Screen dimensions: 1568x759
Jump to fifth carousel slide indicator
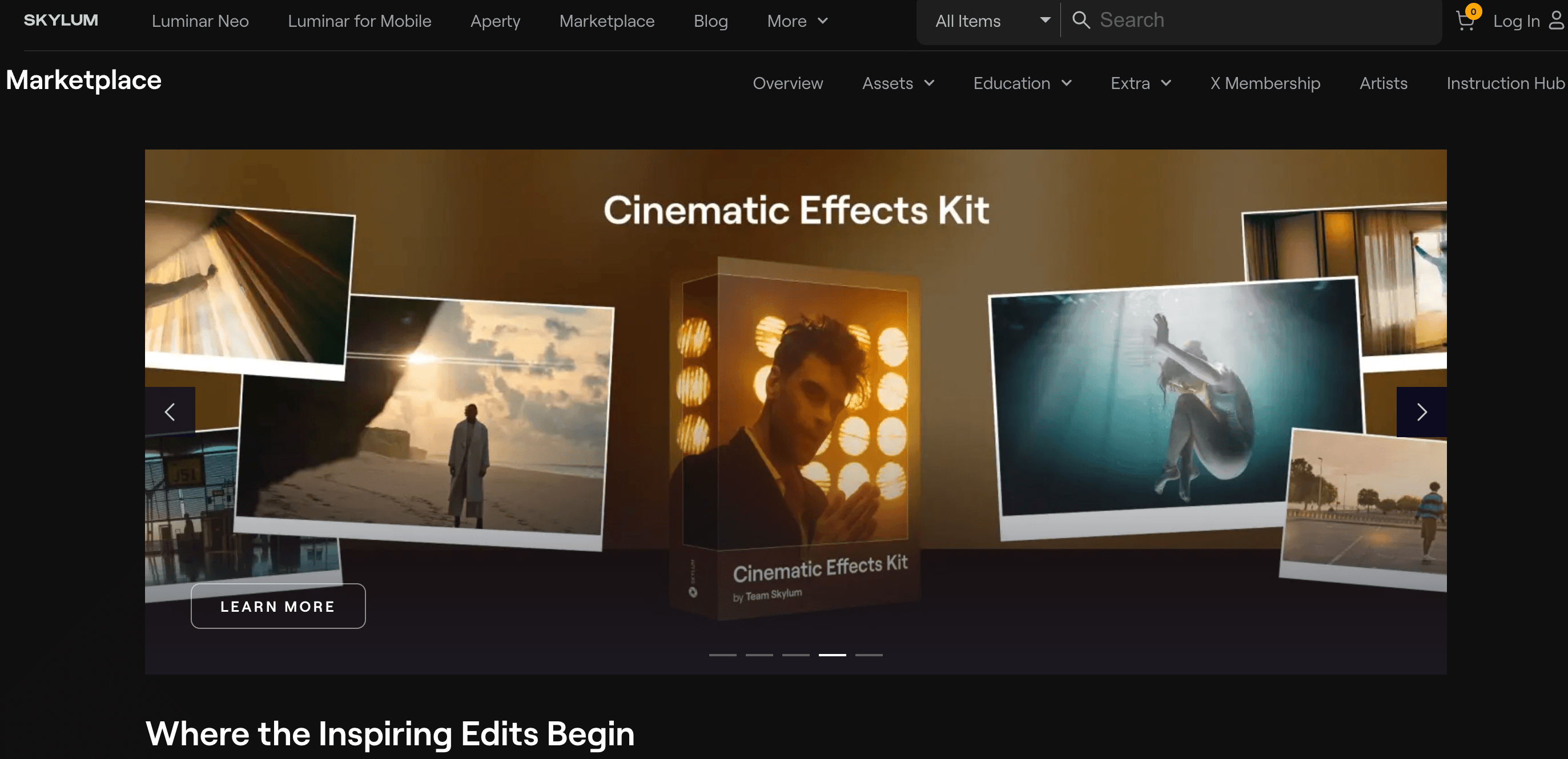point(869,655)
